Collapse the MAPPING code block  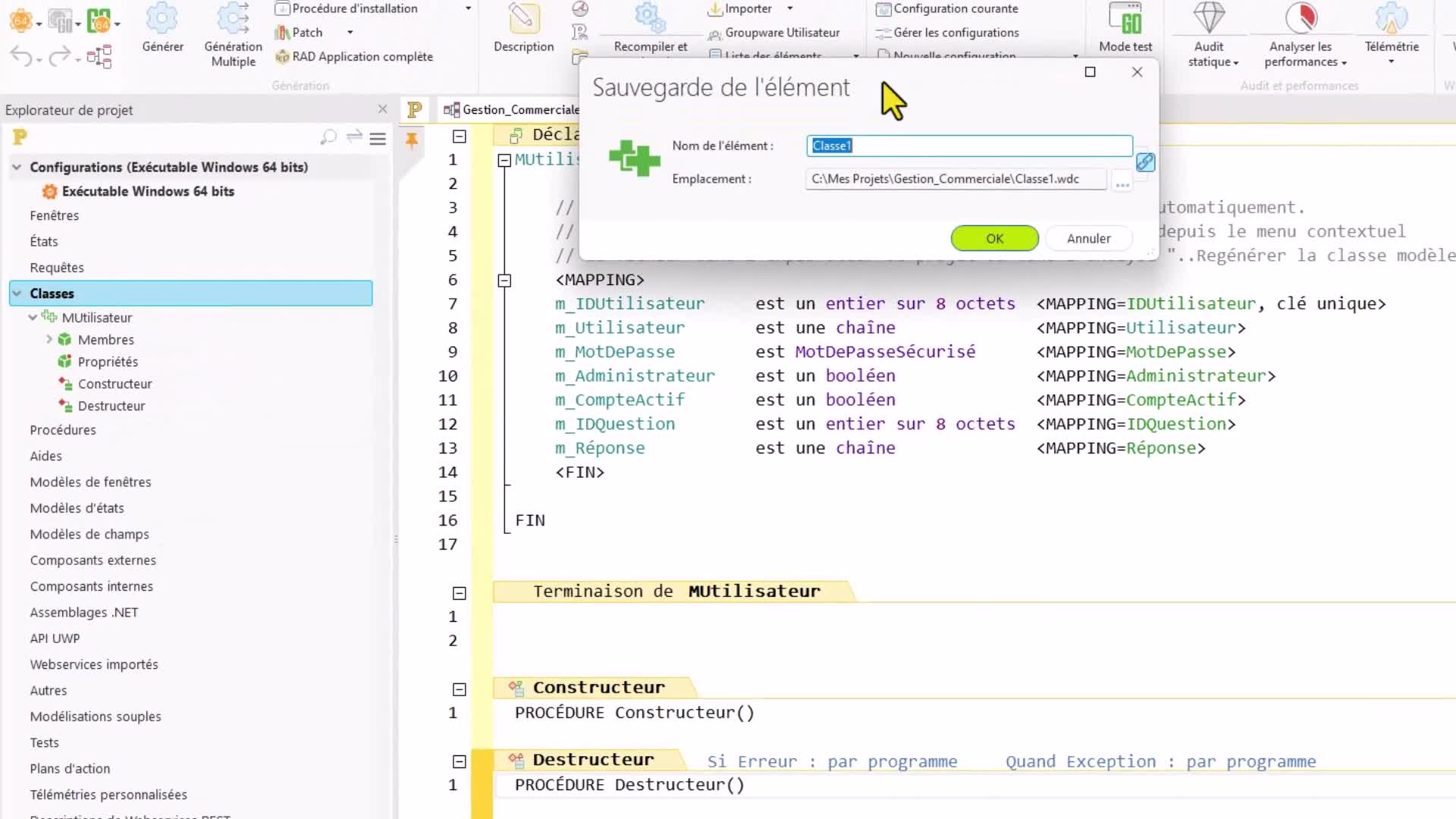tap(504, 280)
